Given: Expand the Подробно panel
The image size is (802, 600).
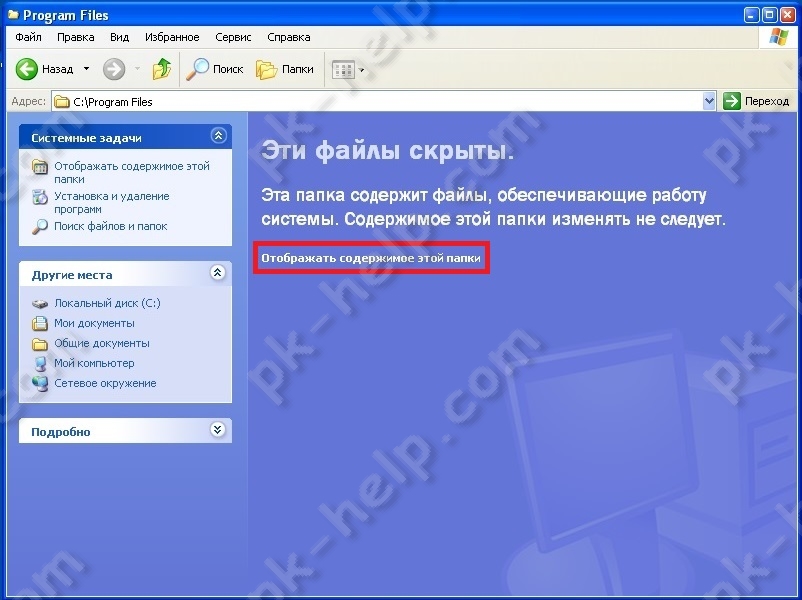Looking at the screenshot, I should pos(217,430).
